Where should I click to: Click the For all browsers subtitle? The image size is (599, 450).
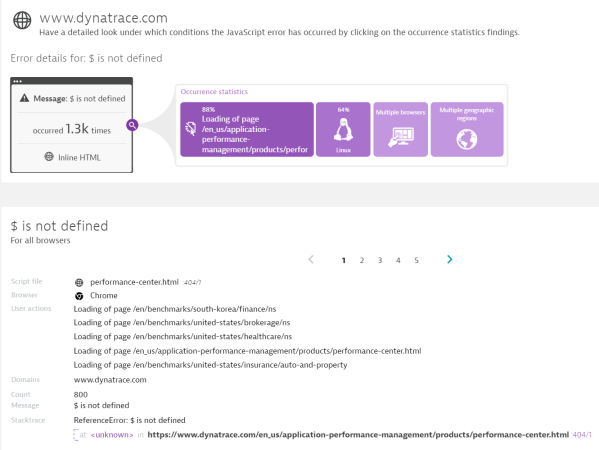coord(40,240)
